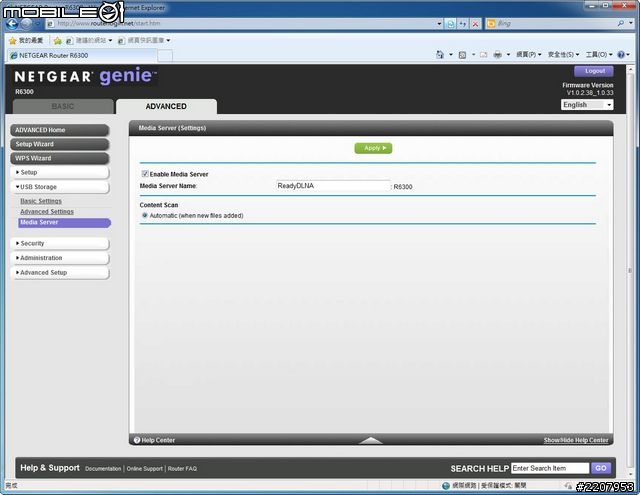Click the page vertical scrollbar
This screenshot has height=495, width=640.
click(x=630, y=269)
